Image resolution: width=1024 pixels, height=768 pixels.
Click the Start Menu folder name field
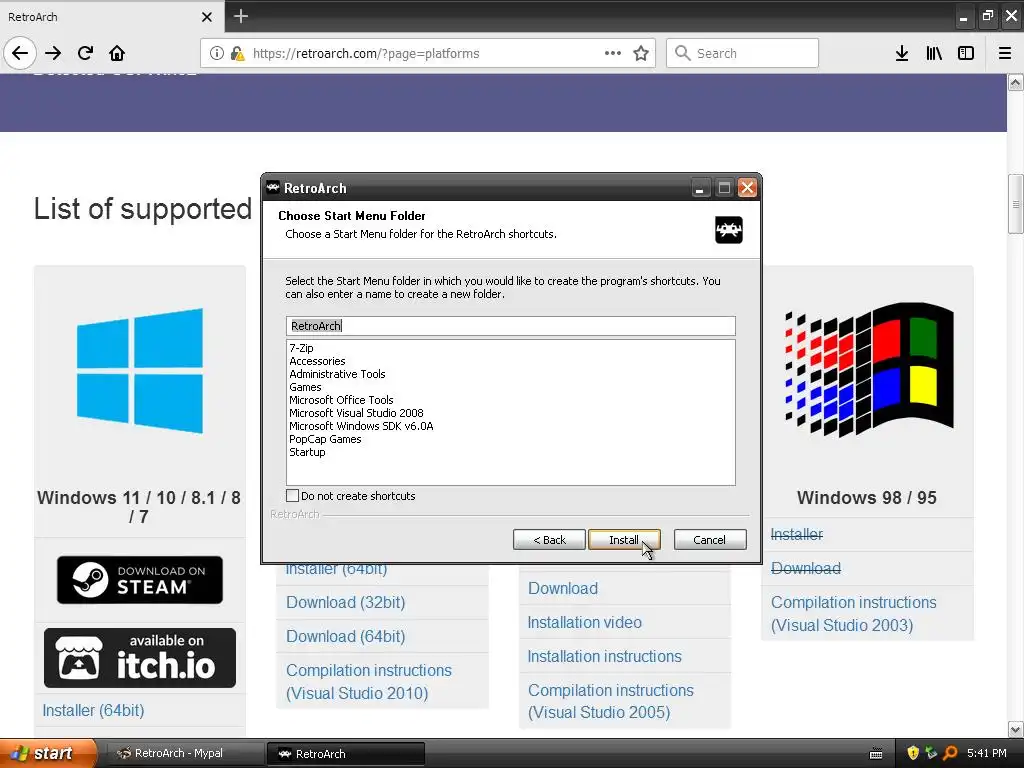[511, 326]
